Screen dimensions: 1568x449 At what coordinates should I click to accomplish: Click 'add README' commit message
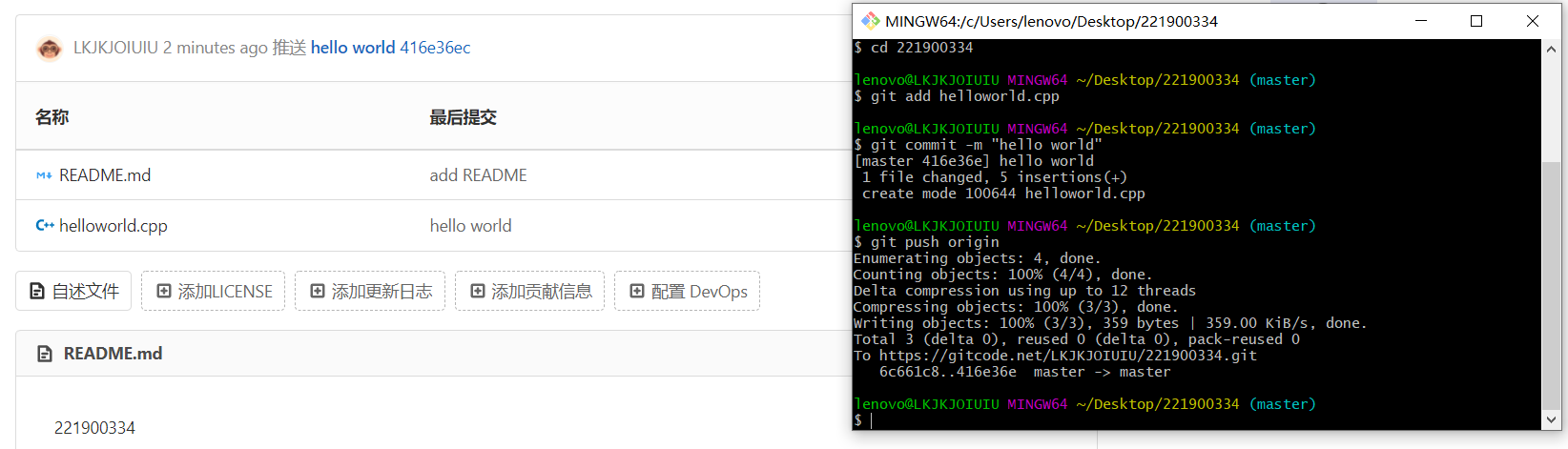click(479, 175)
